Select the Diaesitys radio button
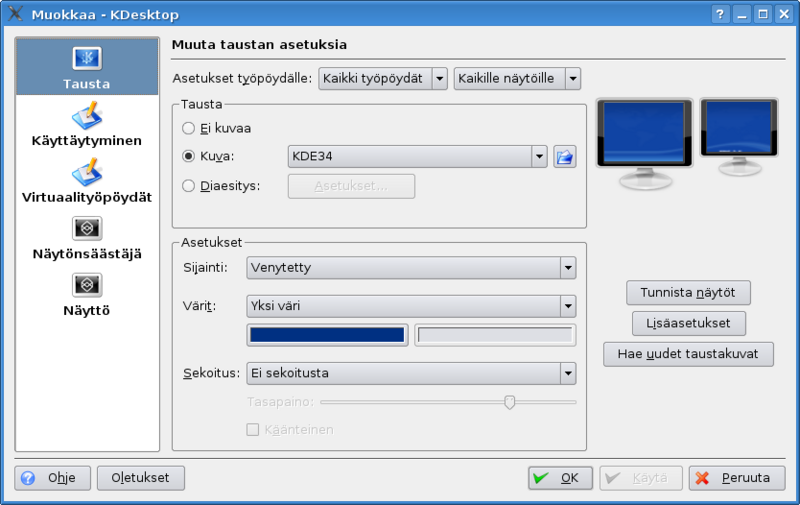The height and width of the screenshot is (505, 800). click(188, 185)
